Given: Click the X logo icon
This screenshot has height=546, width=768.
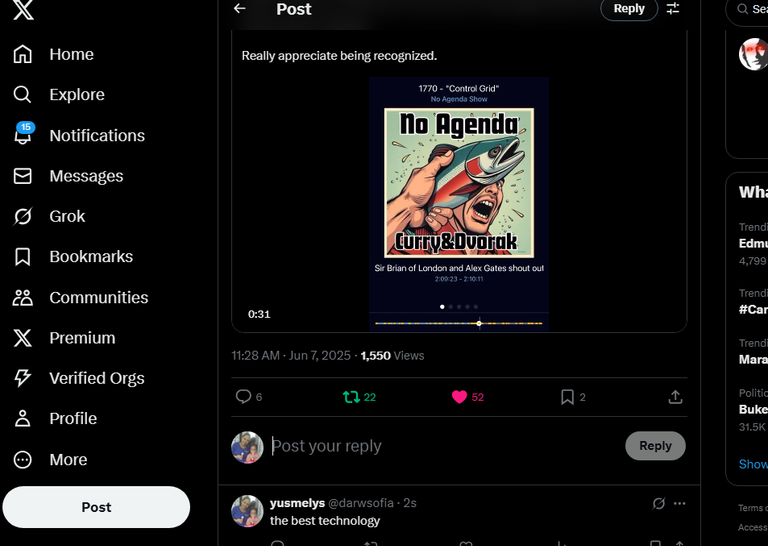Looking at the screenshot, I should tap(23, 10).
